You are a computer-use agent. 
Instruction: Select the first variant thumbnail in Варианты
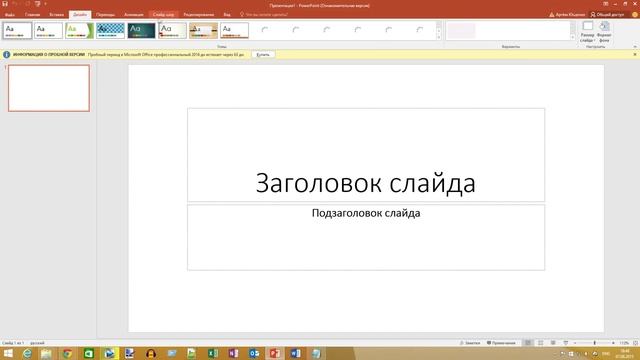coord(462,31)
